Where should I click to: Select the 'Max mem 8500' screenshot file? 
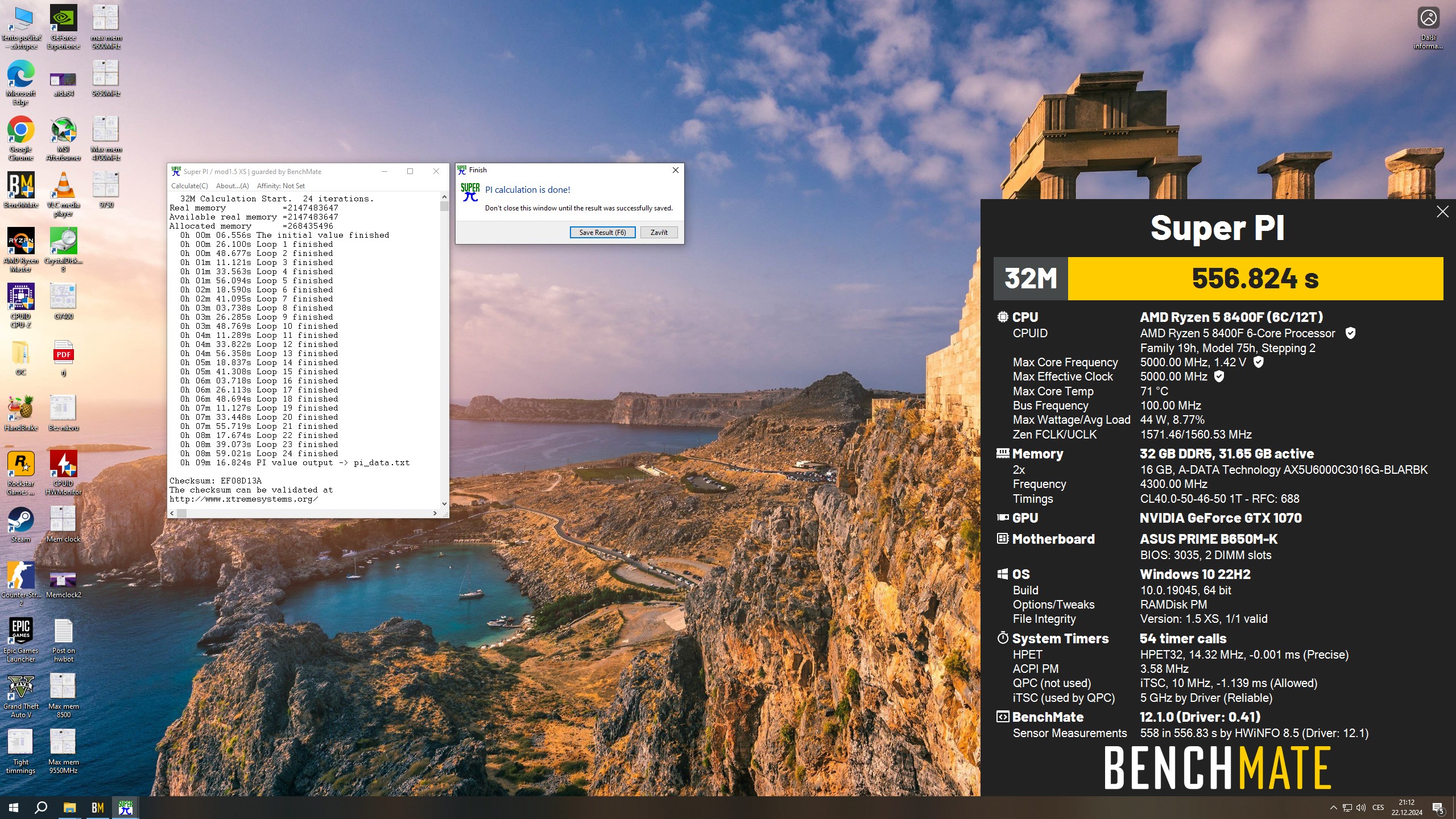coord(63,696)
